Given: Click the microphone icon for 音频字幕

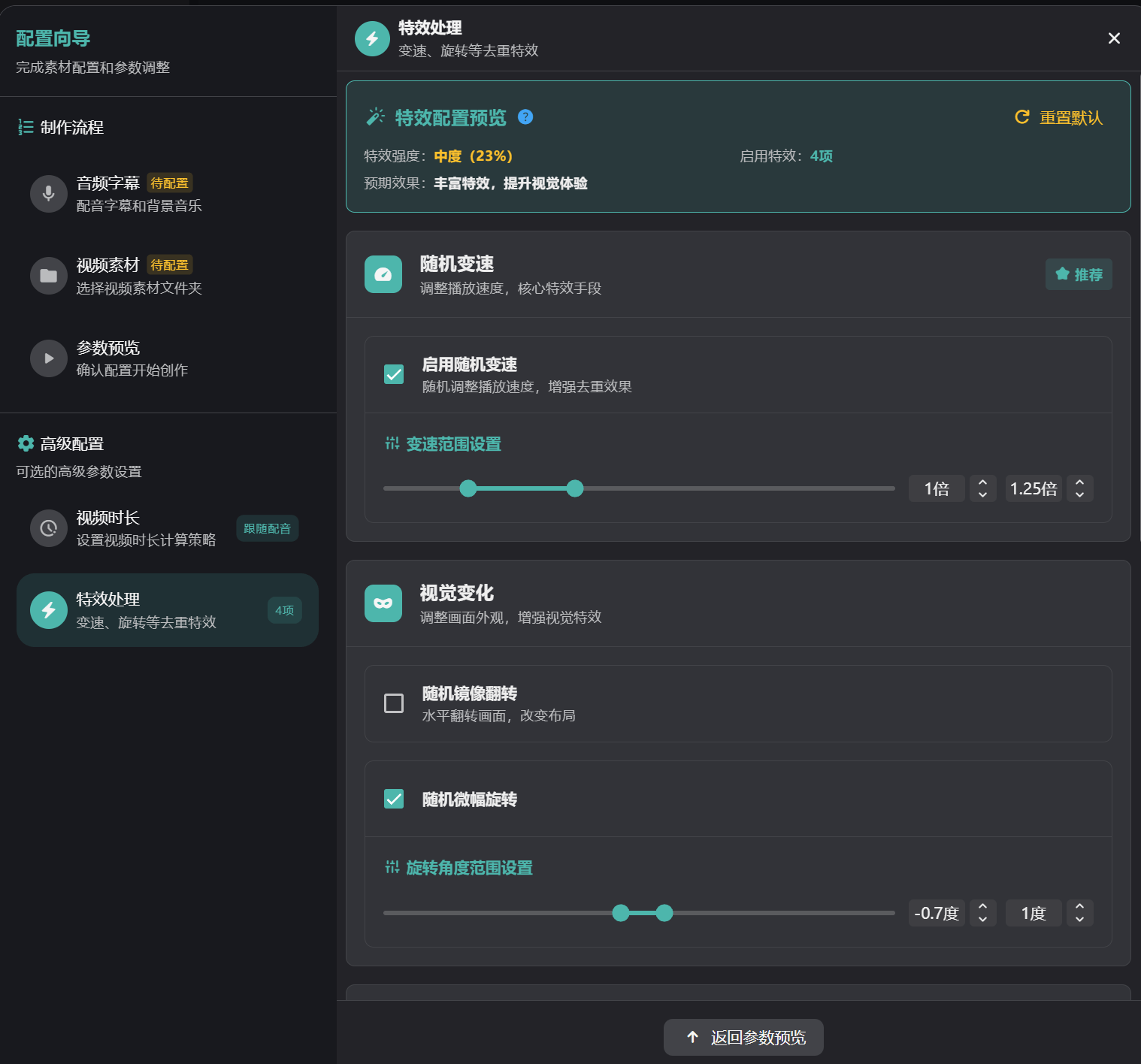Looking at the screenshot, I should tap(49, 194).
